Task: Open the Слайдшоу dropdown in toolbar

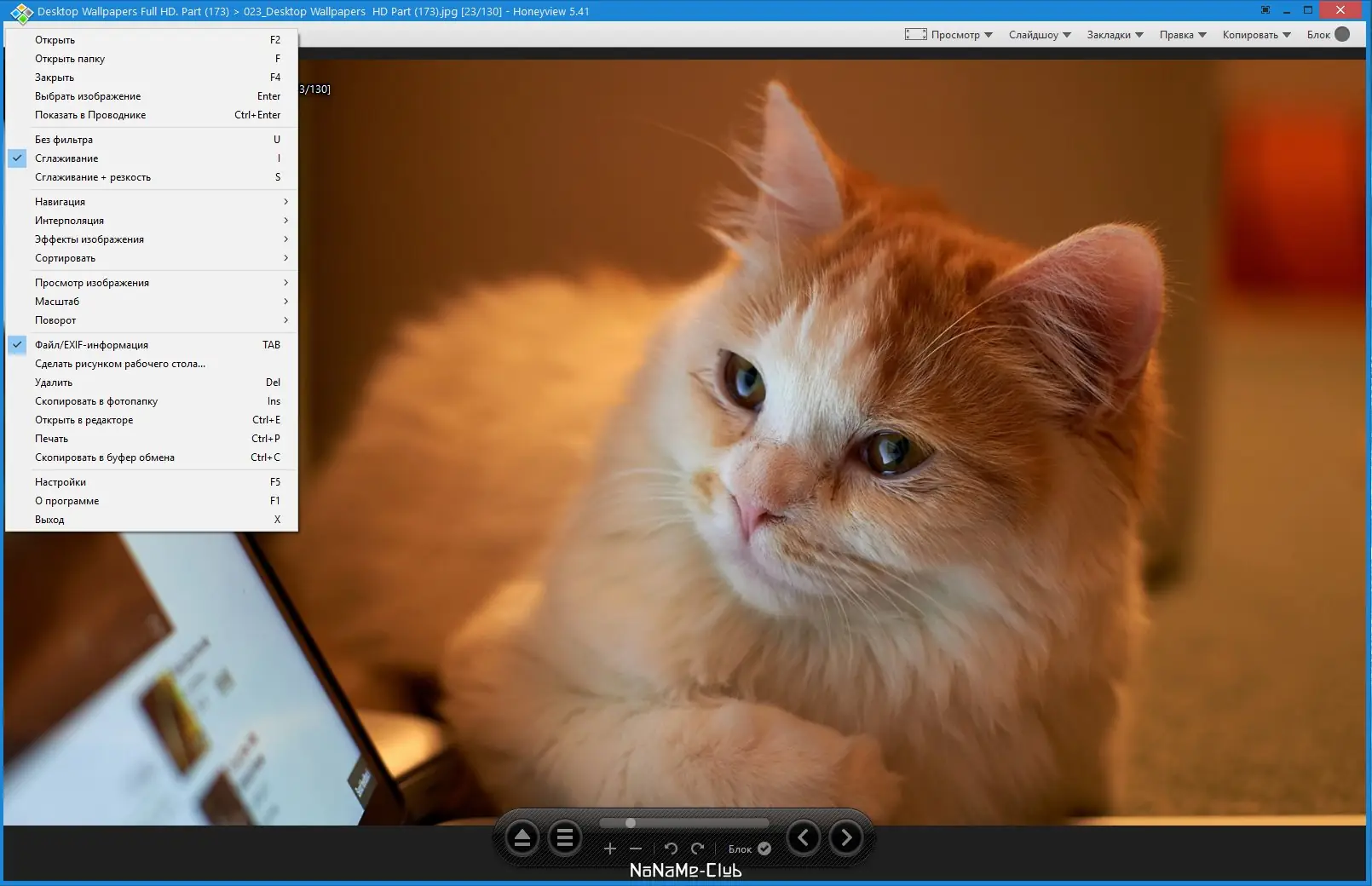Action: [1040, 35]
